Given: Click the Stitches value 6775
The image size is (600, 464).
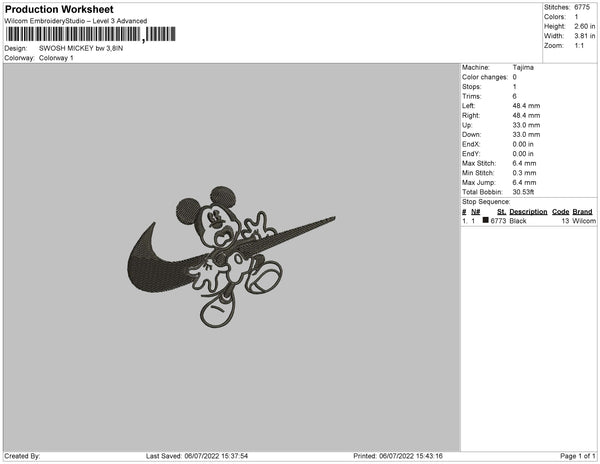Looking at the screenshot, I should (x=582, y=7).
